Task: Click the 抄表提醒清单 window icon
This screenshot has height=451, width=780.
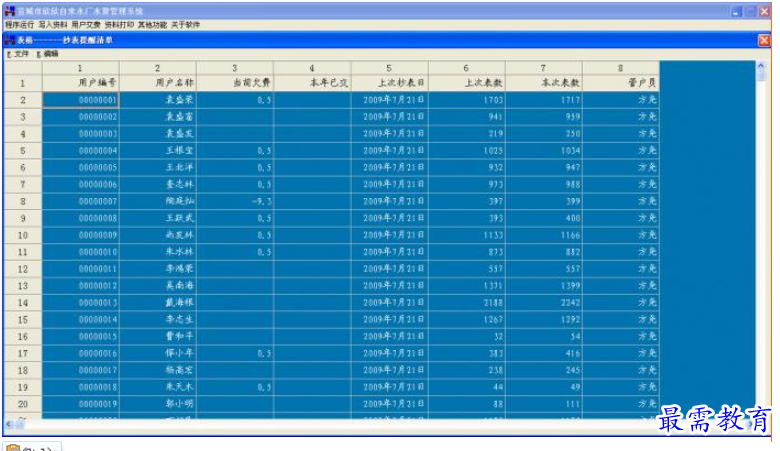Action: [10, 40]
